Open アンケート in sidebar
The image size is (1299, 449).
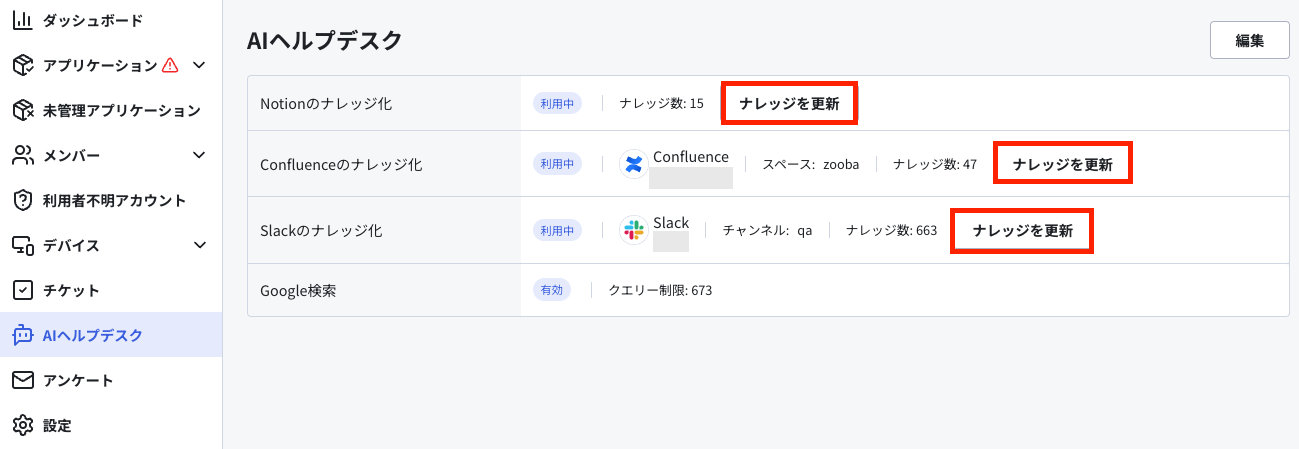[x=111, y=380]
